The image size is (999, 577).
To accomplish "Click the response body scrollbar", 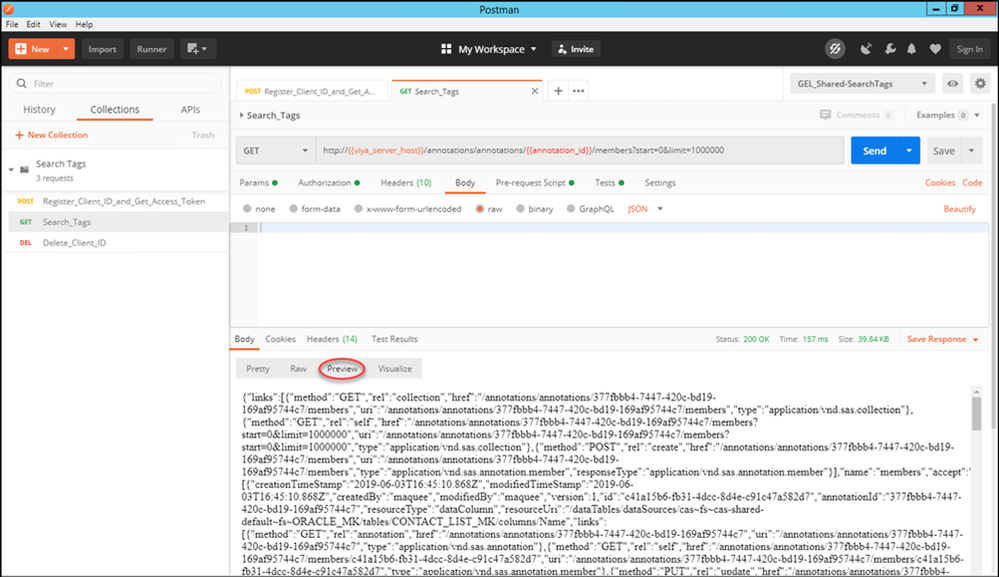I will pos(976,414).
